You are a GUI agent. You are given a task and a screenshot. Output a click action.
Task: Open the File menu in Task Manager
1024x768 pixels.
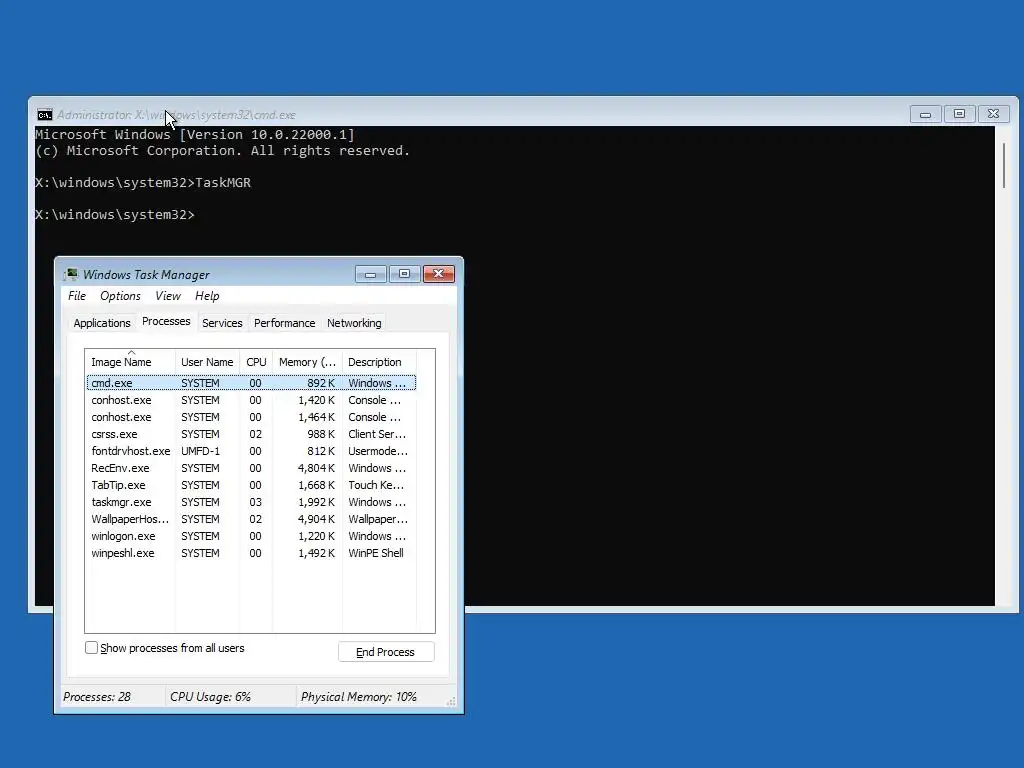click(x=77, y=296)
